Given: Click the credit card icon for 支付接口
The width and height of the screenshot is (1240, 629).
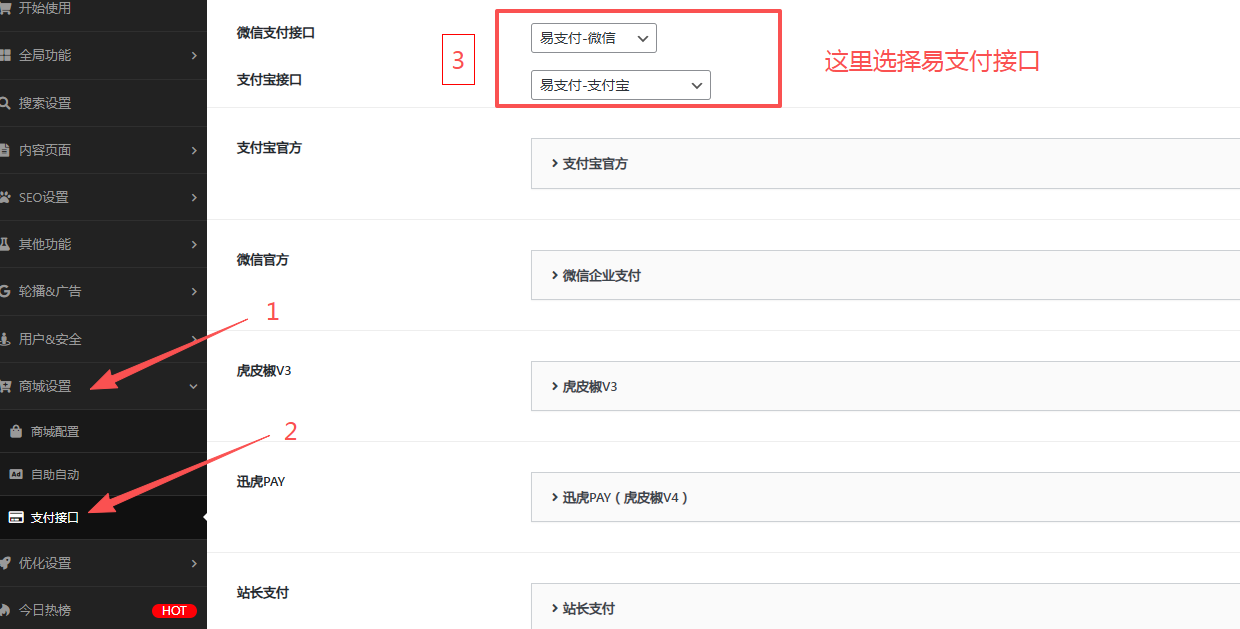Looking at the screenshot, I should click(x=16, y=518).
